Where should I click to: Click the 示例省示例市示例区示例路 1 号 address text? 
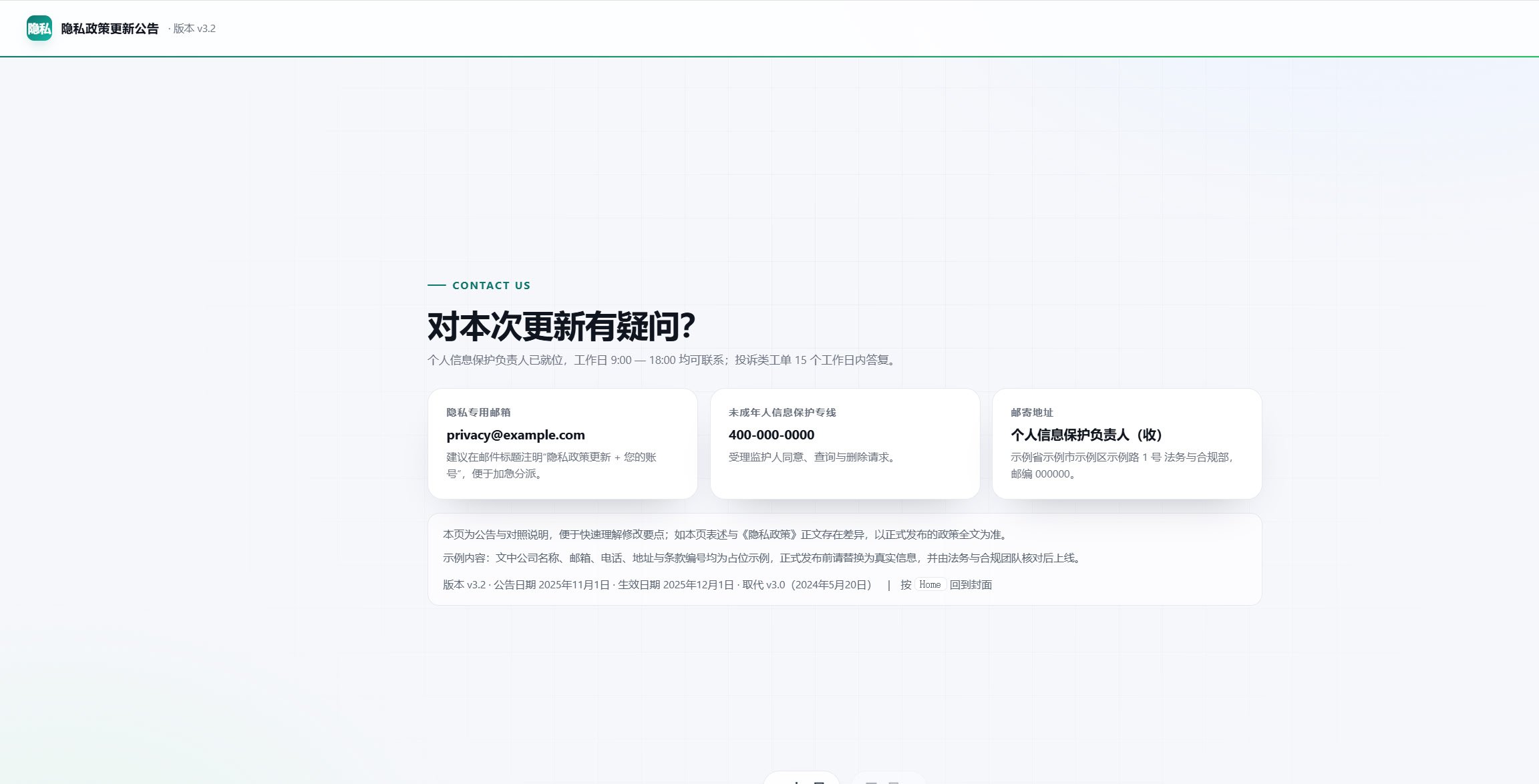pos(1122,465)
